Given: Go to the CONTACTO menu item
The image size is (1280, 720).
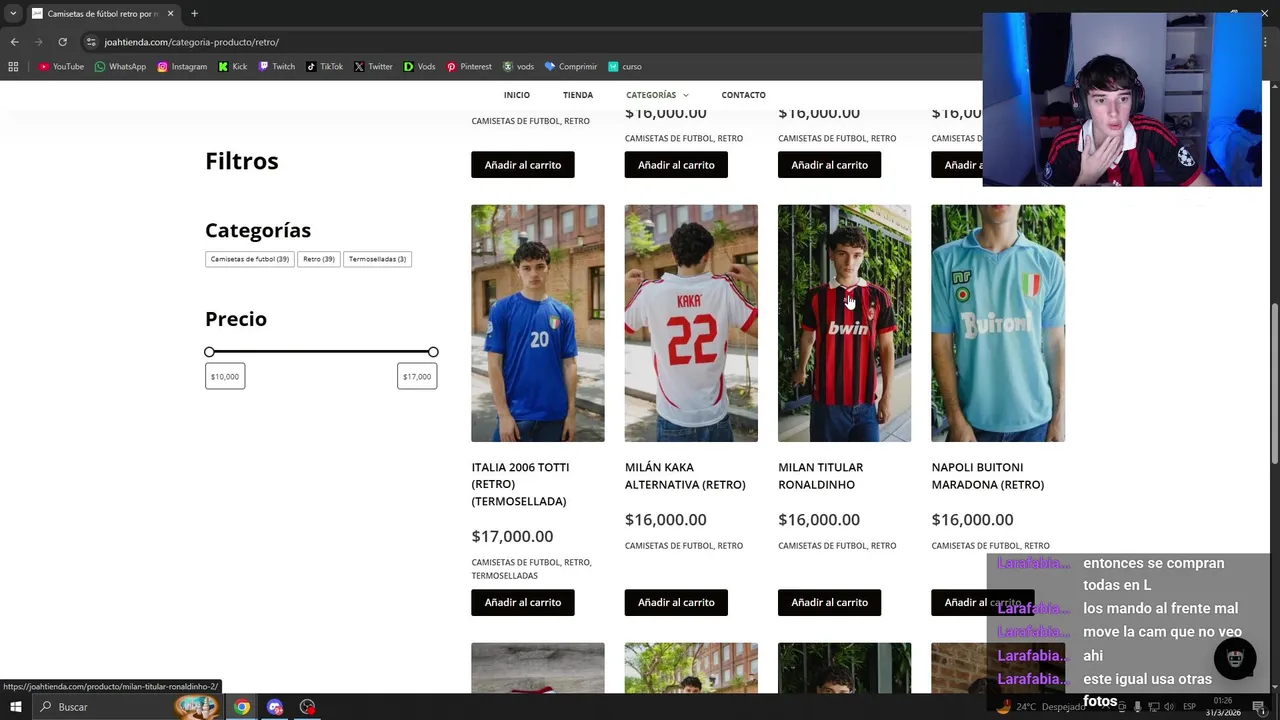Looking at the screenshot, I should pos(743,95).
